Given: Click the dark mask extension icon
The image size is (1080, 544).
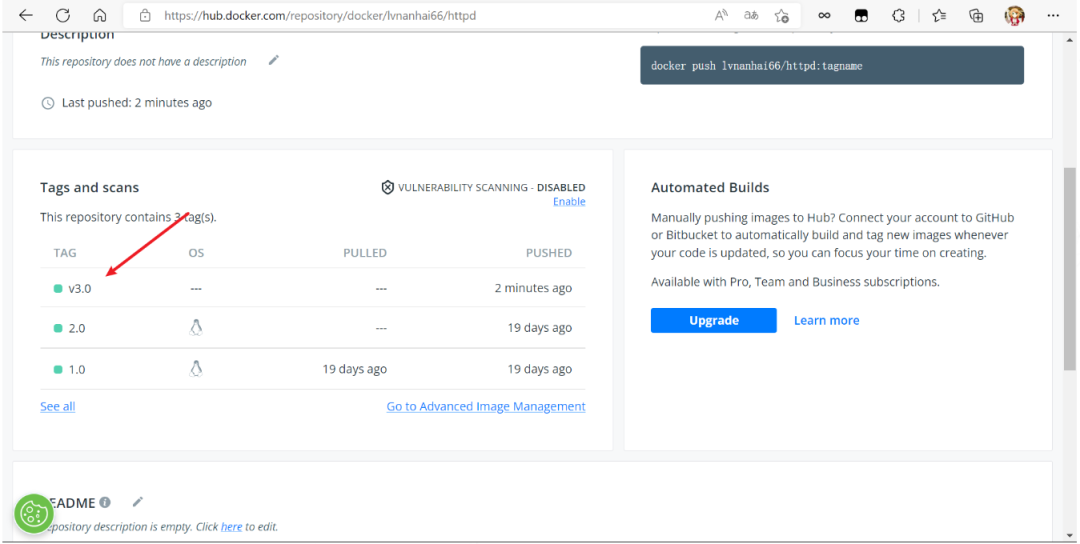Looking at the screenshot, I should tap(861, 15).
